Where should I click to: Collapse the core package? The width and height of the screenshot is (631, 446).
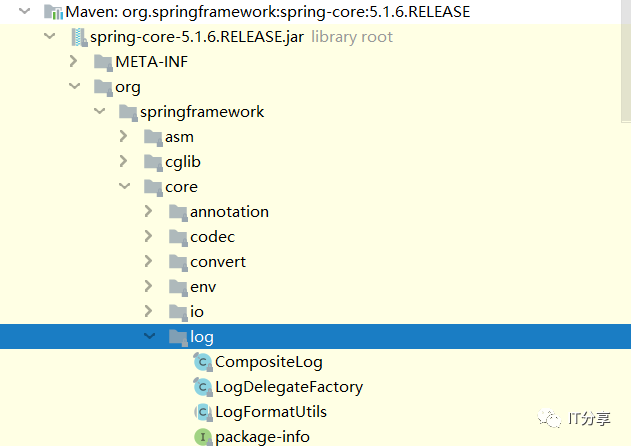124,186
